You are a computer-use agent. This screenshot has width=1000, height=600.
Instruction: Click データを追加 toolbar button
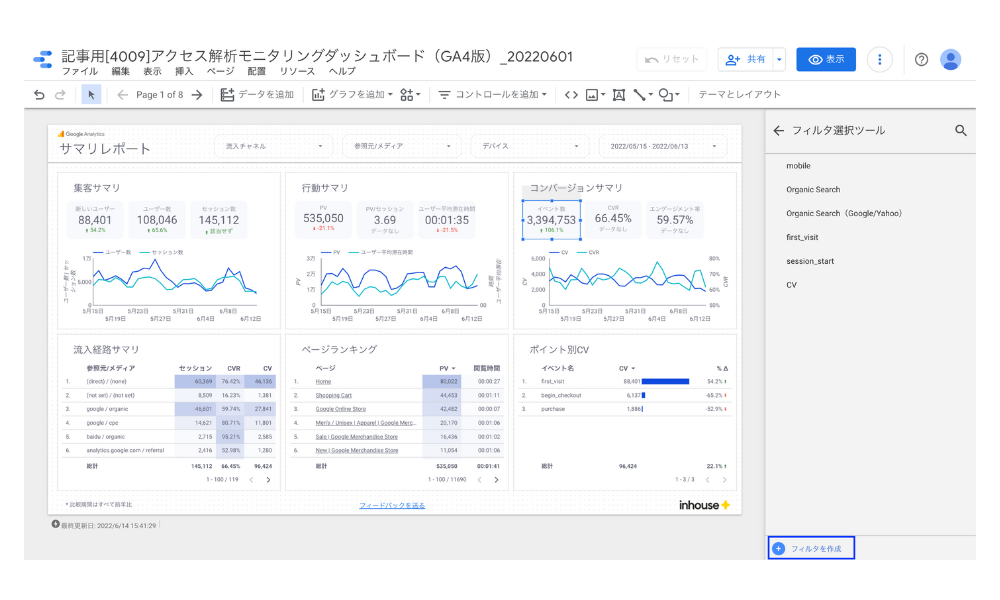[x=257, y=94]
